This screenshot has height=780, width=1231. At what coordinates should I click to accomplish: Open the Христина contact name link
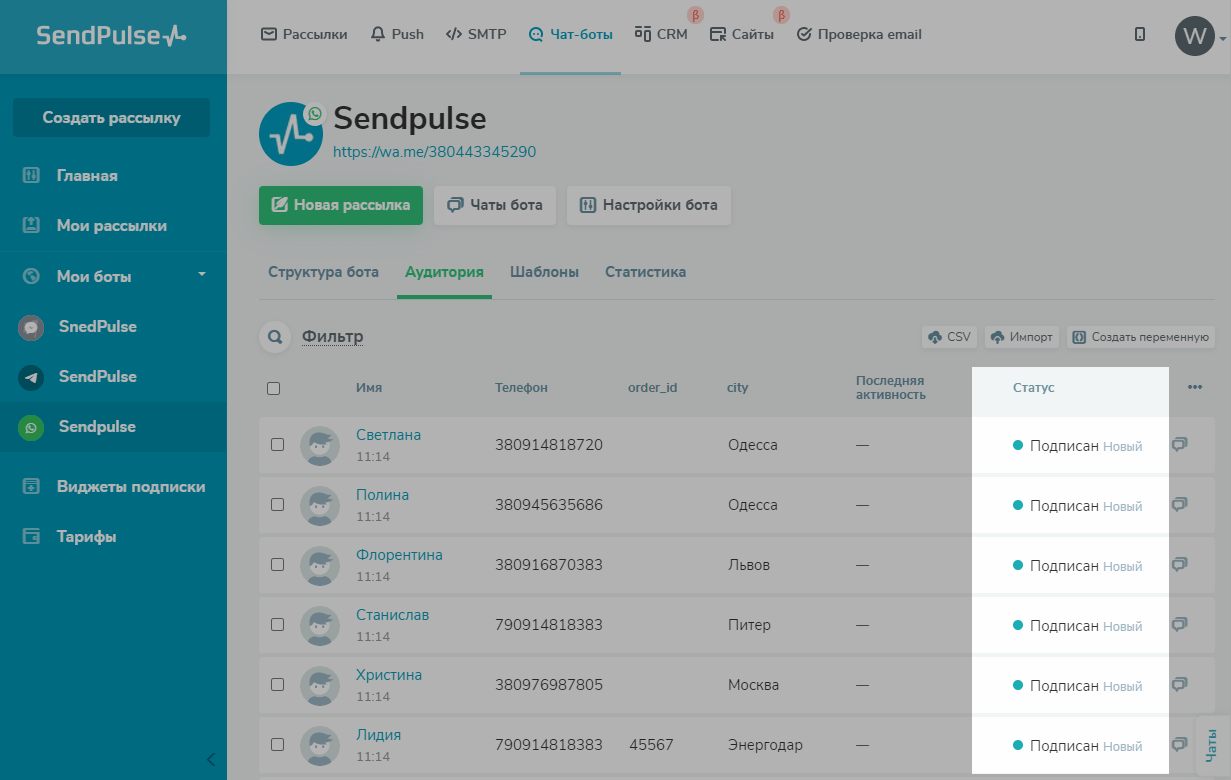(x=389, y=675)
